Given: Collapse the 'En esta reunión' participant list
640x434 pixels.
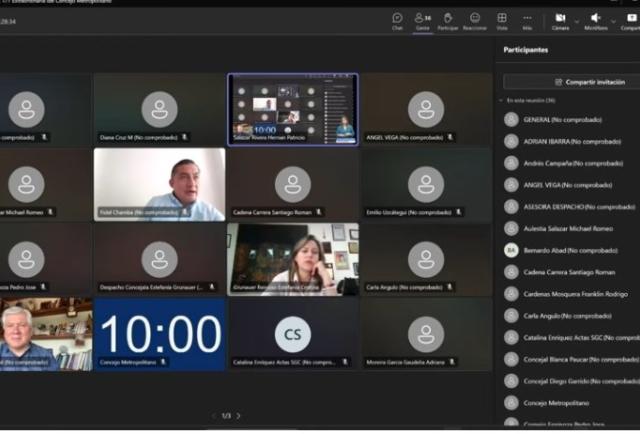Looking at the screenshot, I should click(501, 101).
